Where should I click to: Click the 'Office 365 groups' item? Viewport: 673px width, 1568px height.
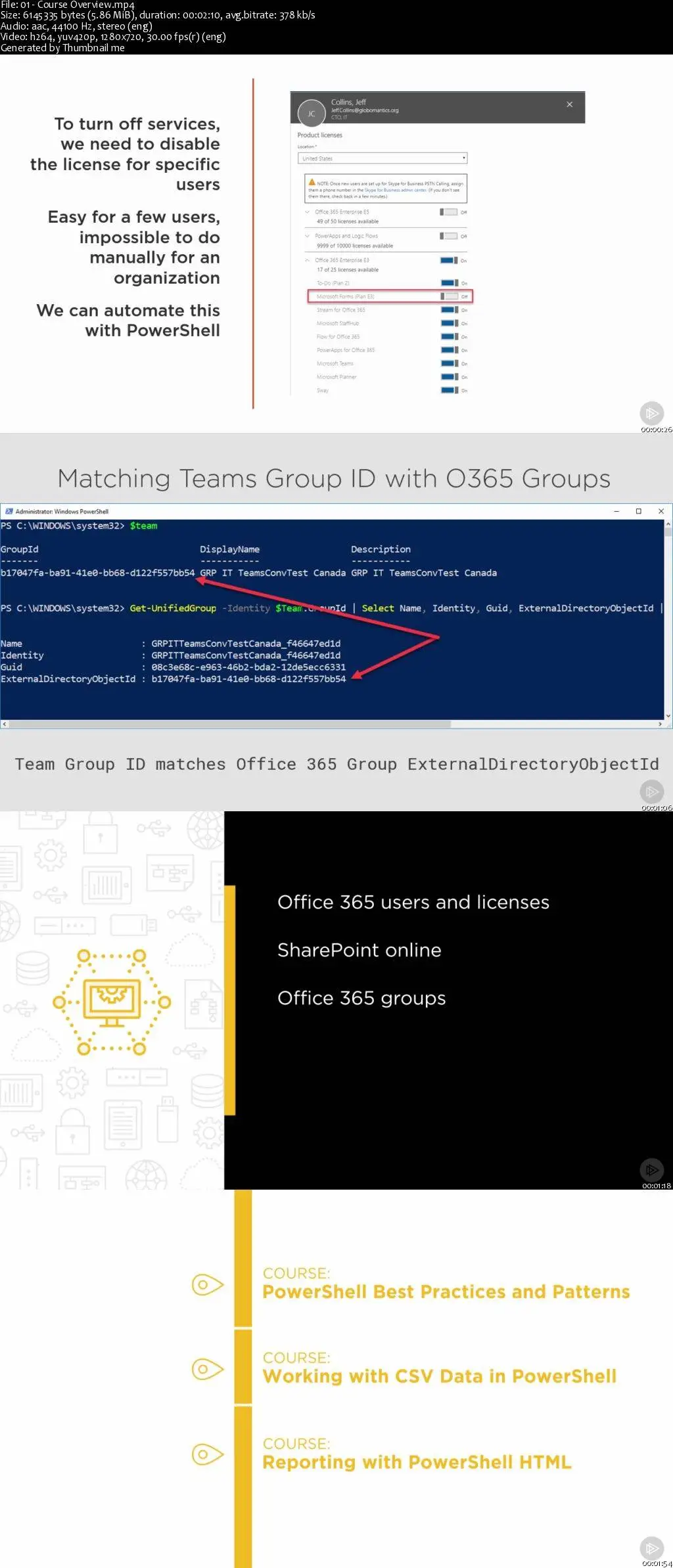coord(361,998)
